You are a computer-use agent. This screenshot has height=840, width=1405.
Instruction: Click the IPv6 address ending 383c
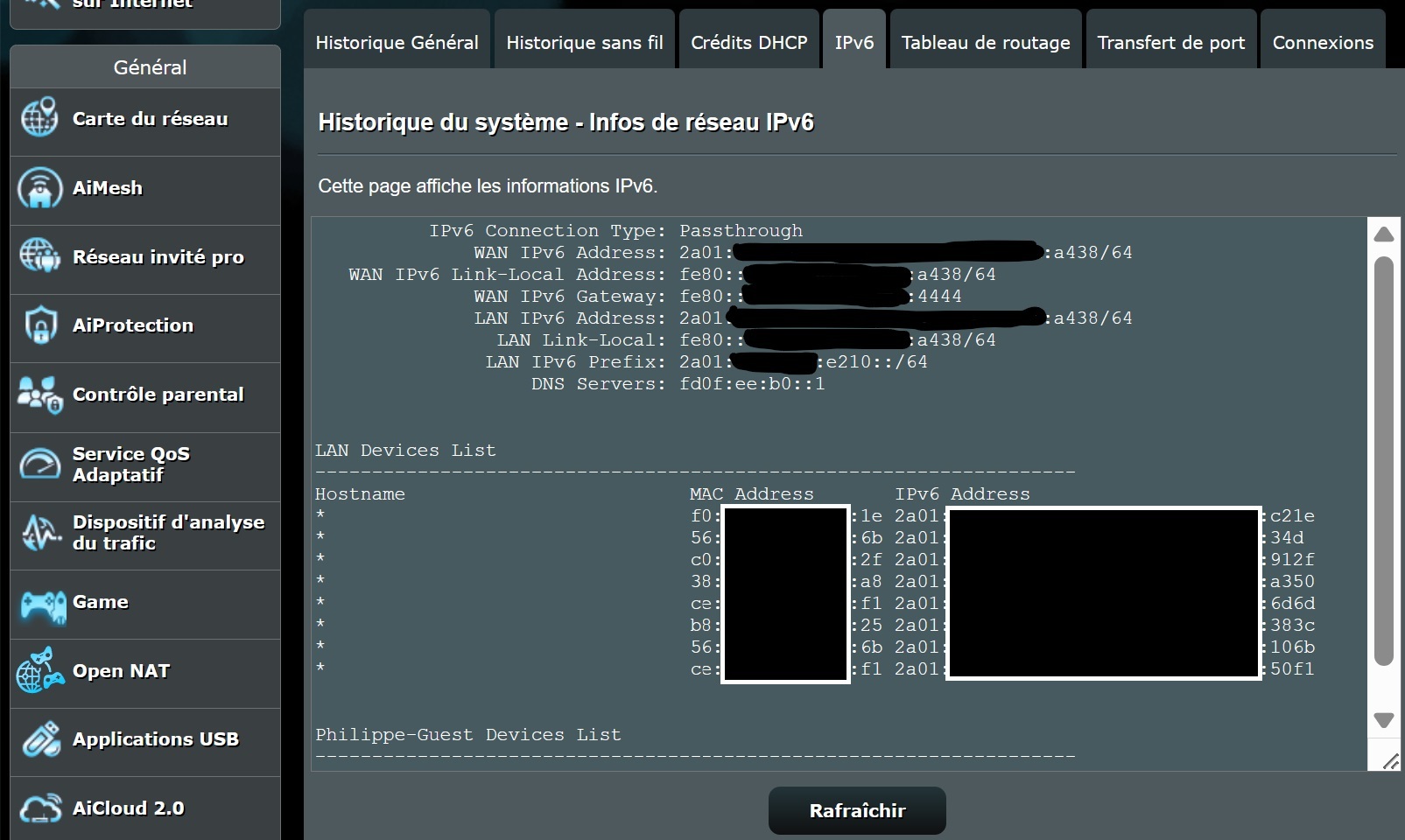click(1105, 626)
